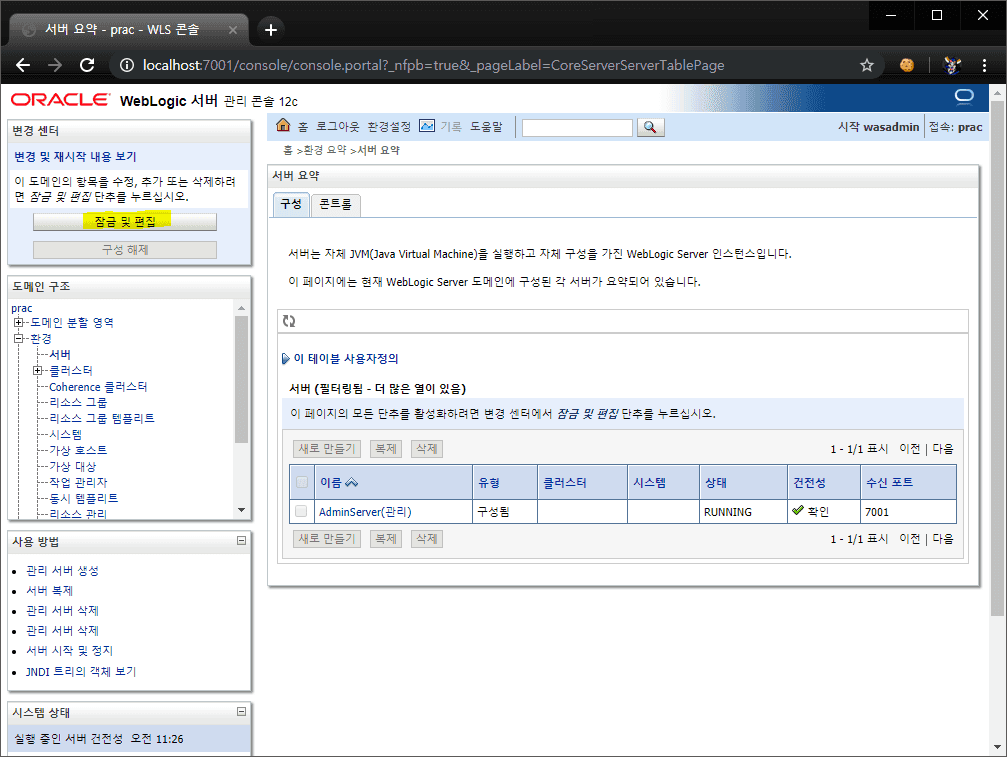This screenshot has width=1007, height=757.
Task: Click 홈 in top menu
Action: point(302,127)
